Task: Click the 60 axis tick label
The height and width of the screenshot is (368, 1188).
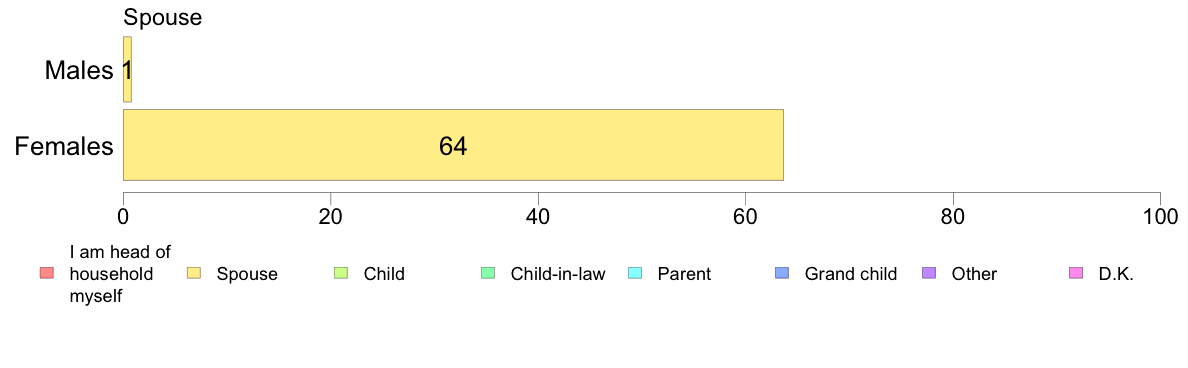Action: coord(746,215)
